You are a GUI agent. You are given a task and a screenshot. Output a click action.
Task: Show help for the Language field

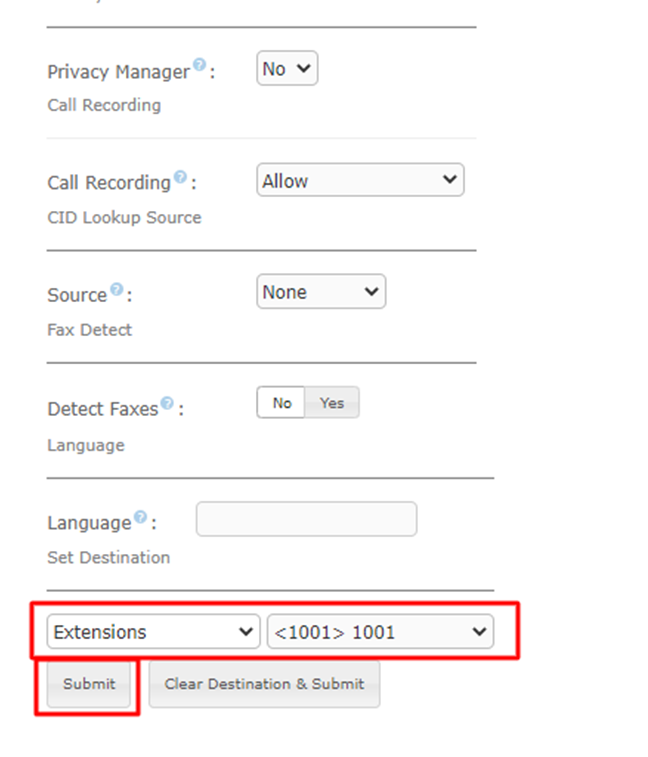click(140, 517)
